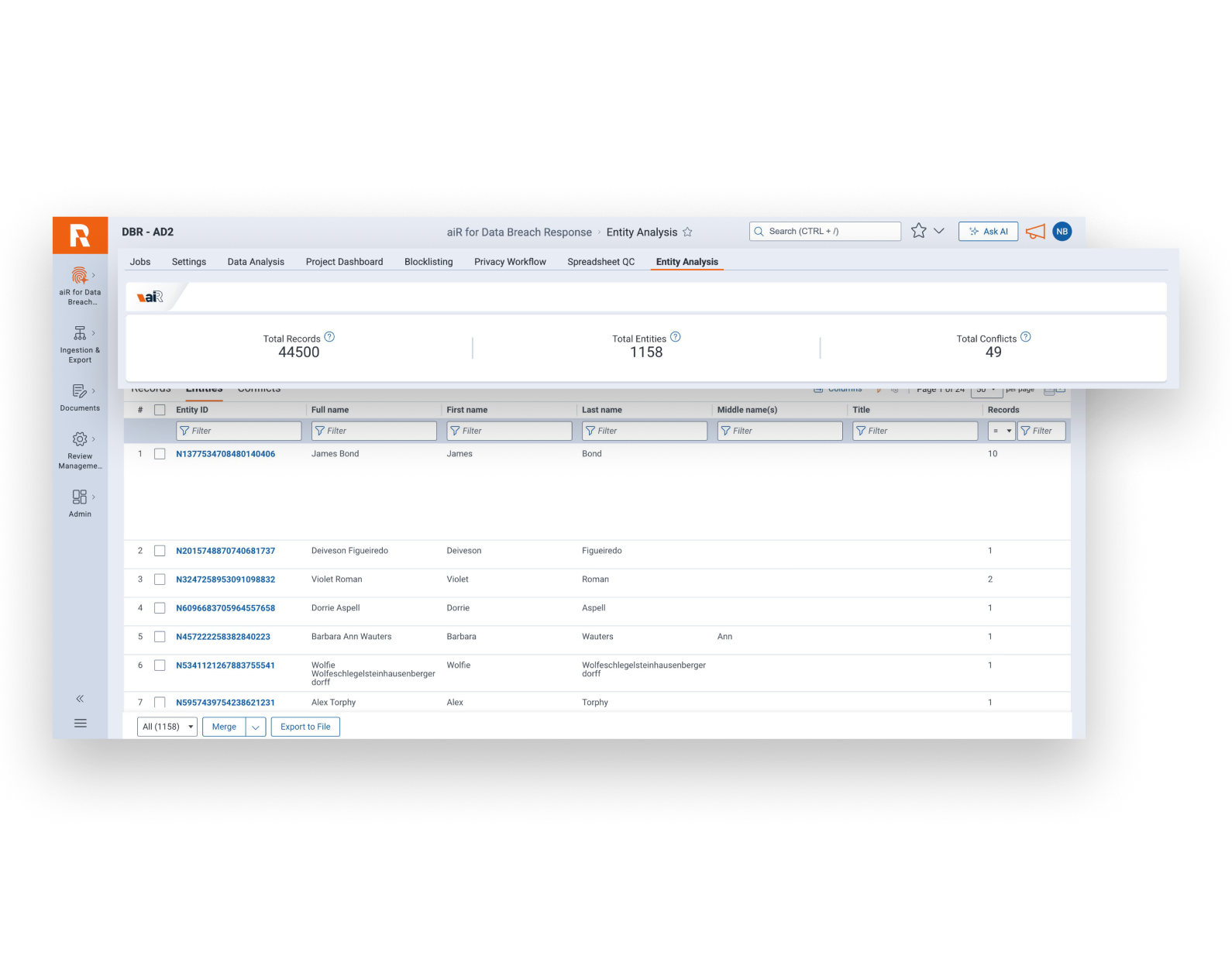Open Review Management sidebar item

click(x=80, y=450)
